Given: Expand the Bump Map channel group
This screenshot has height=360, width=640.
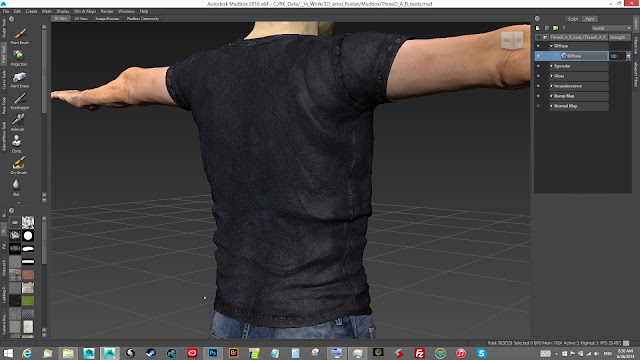Looking at the screenshot, I should click(x=551, y=96).
